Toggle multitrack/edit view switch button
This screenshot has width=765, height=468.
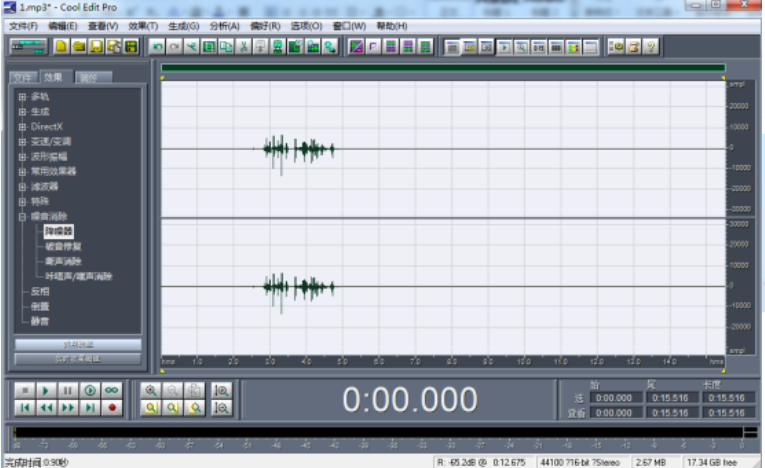28,46
